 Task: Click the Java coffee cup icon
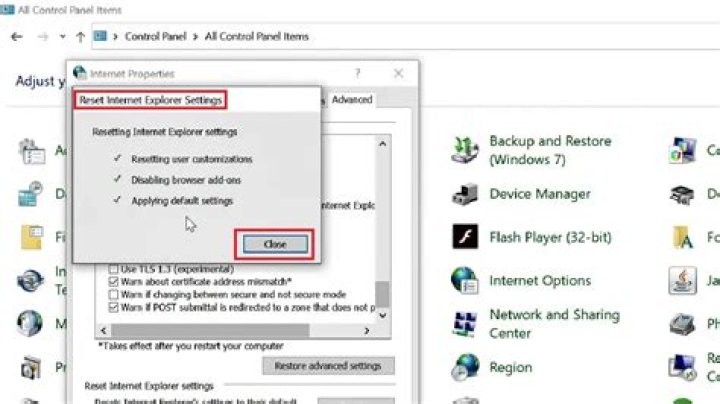coord(682,281)
